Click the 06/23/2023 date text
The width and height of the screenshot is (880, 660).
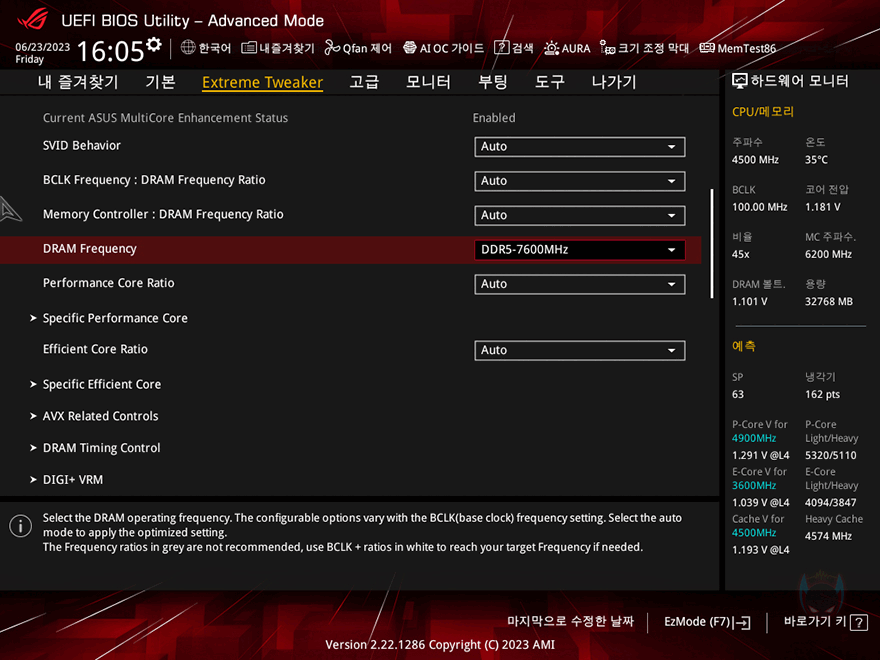pyautogui.click(x=43, y=47)
